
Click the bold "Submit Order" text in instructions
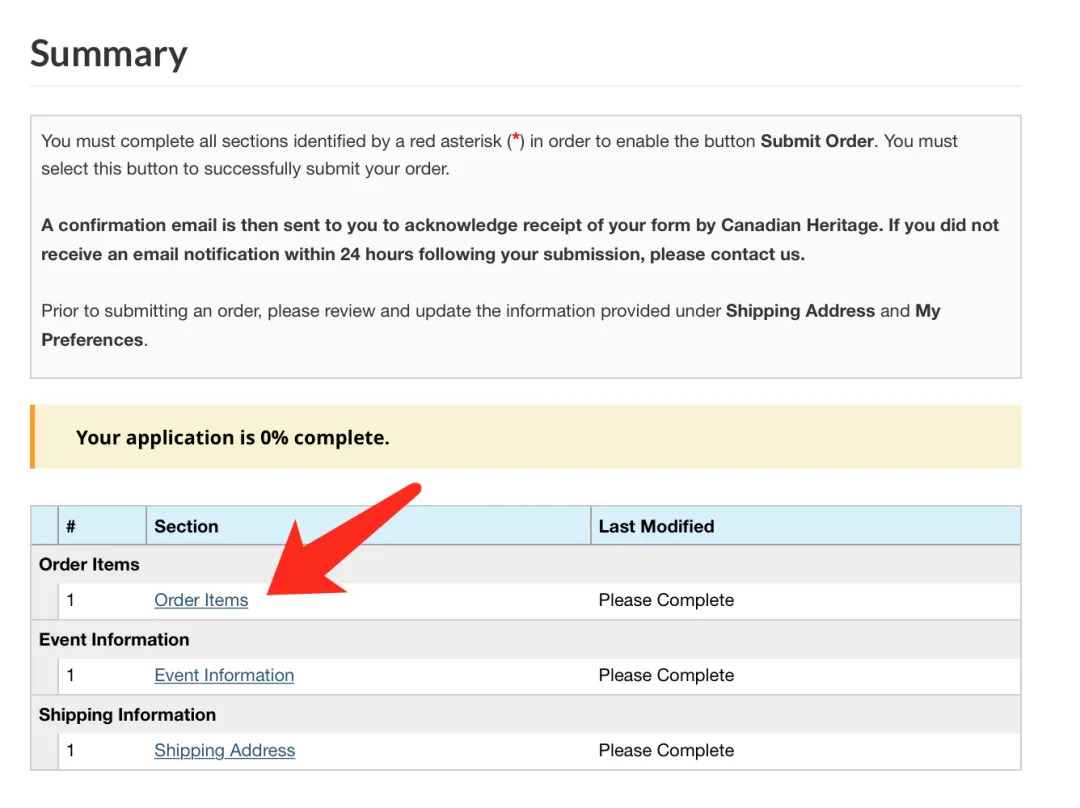pos(817,141)
